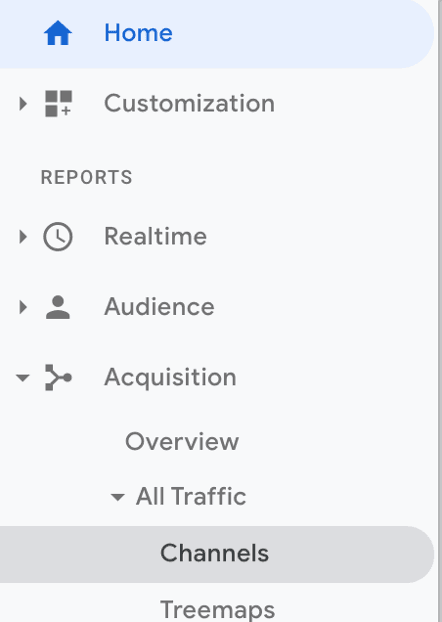Click the All Traffic label
This screenshot has width=442, height=622.
(191, 496)
